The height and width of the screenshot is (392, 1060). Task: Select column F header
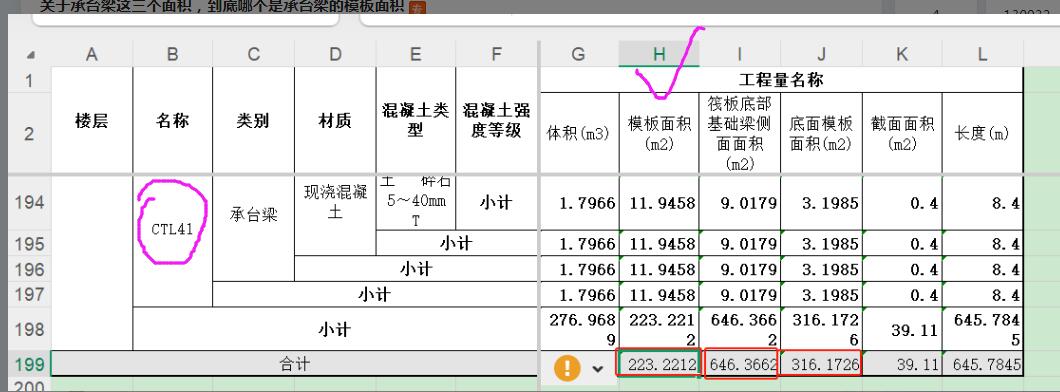point(497,54)
